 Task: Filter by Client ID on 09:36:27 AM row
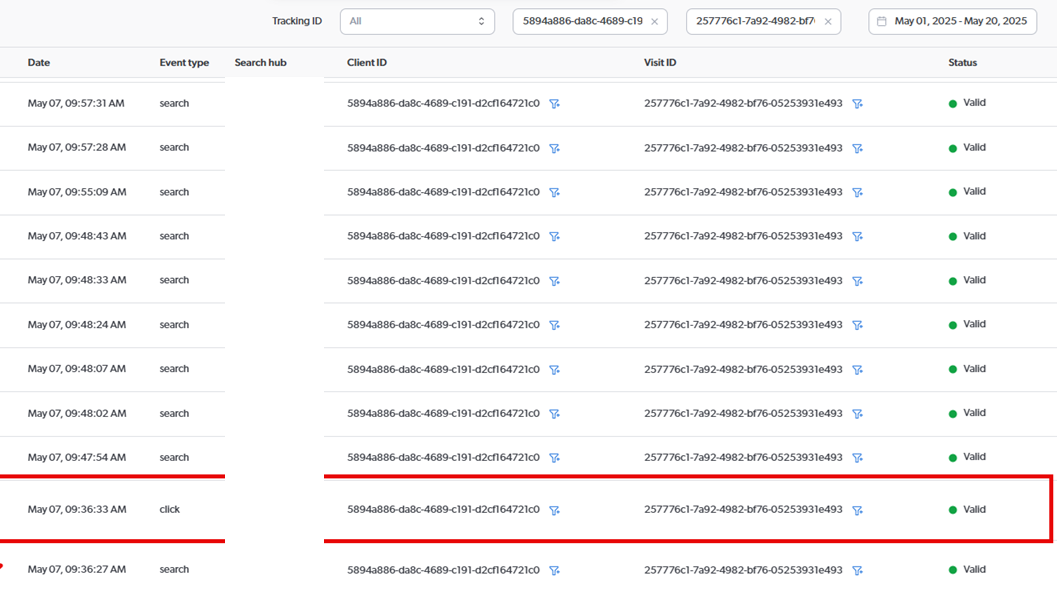click(554, 571)
